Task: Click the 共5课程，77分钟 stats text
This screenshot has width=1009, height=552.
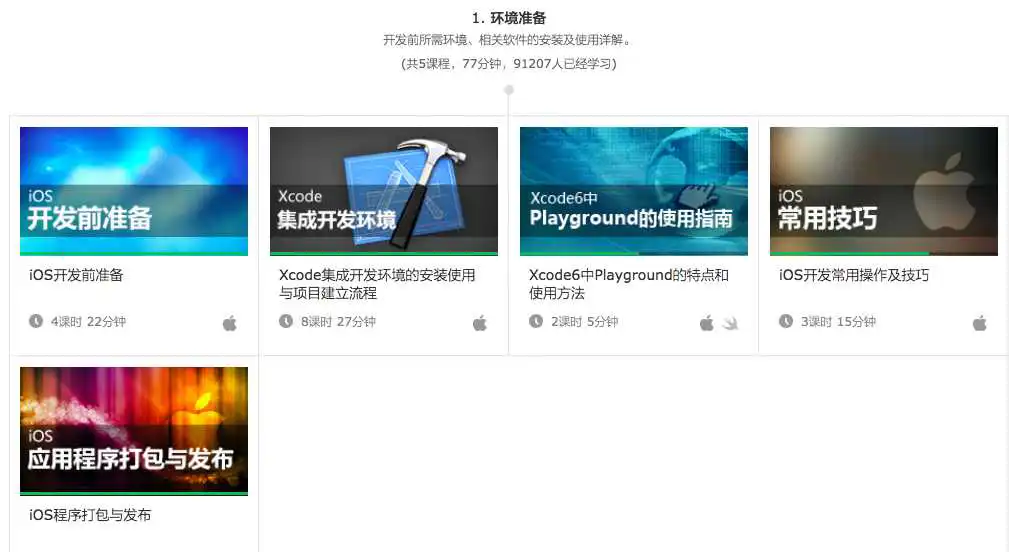Action: pyautogui.click(x=508, y=64)
